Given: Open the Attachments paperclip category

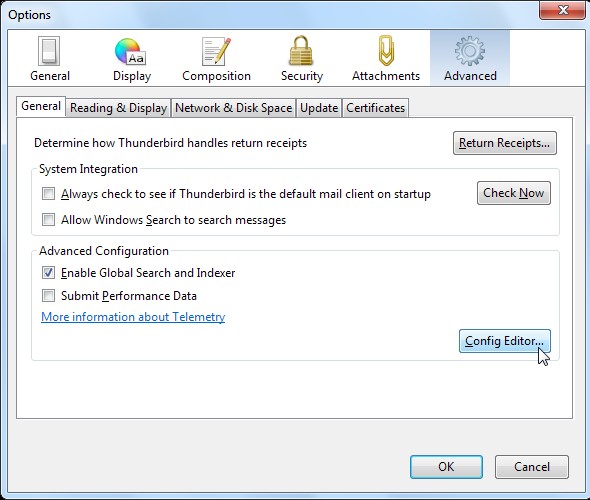Looking at the screenshot, I should click(x=386, y=59).
